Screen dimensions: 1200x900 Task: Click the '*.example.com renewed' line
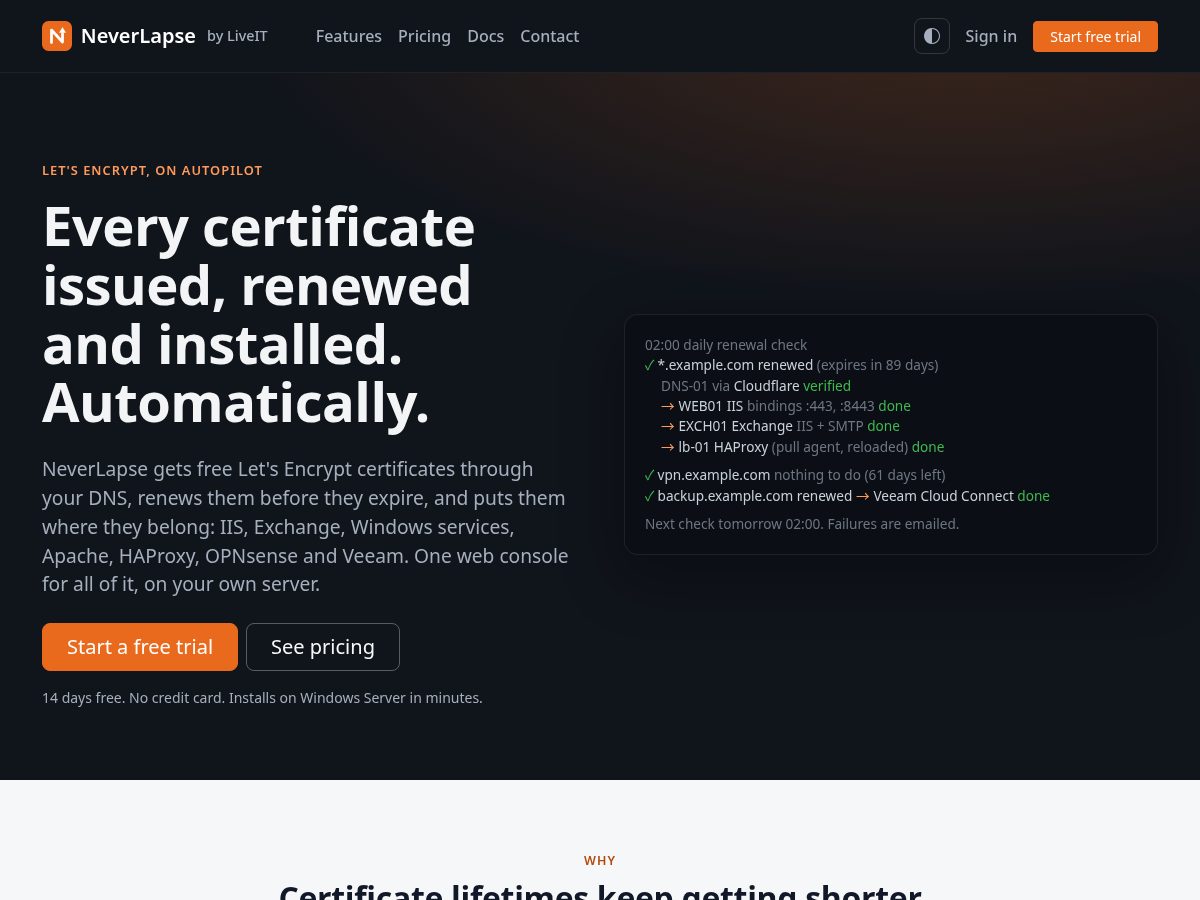click(792, 365)
